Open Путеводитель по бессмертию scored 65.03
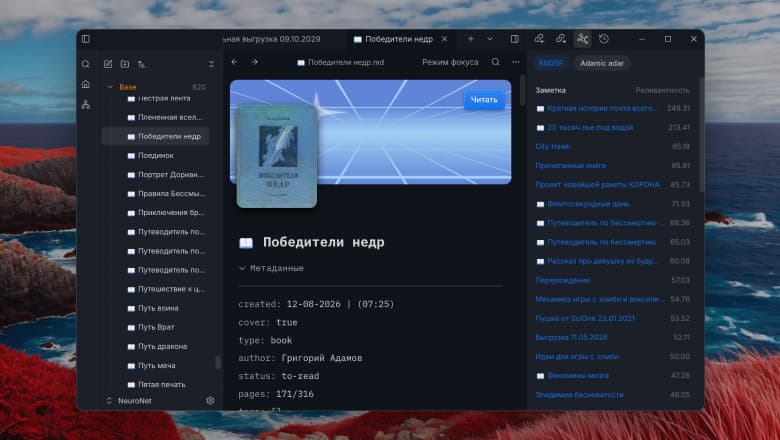The width and height of the screenshot is (780, 440). 601,242
